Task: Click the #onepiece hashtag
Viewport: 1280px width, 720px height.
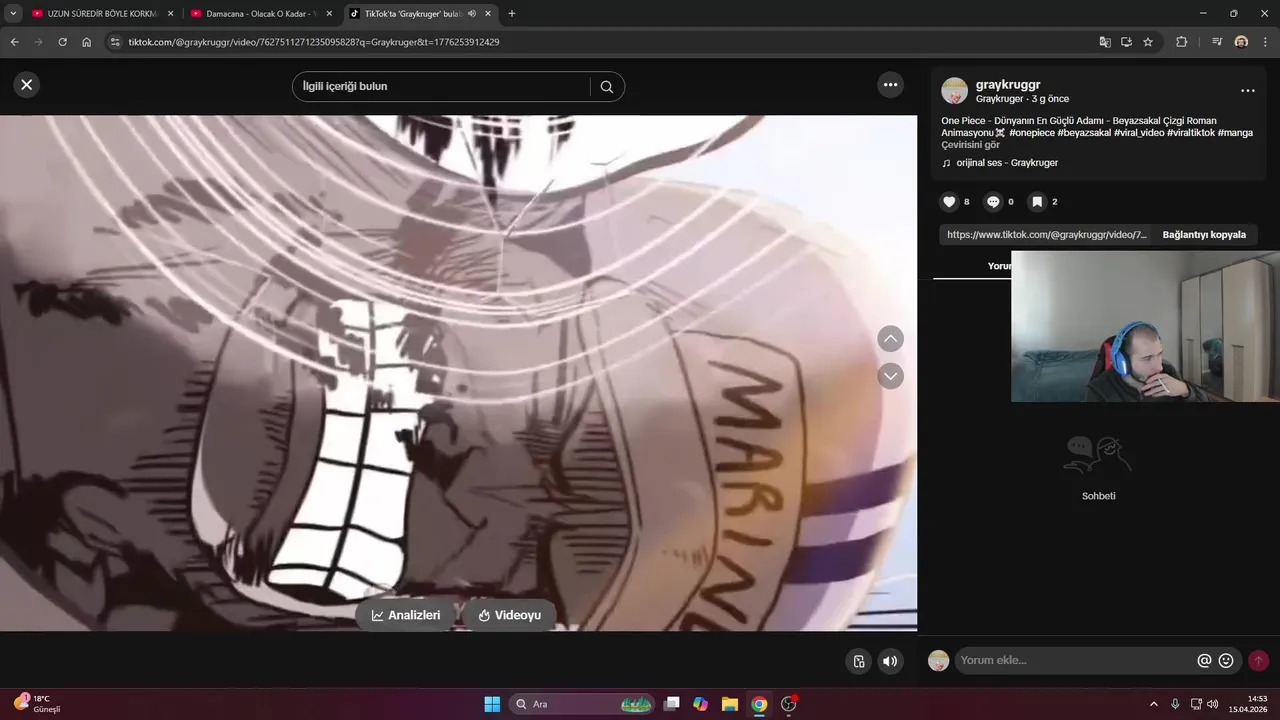Action: (x=1031, y=133)
